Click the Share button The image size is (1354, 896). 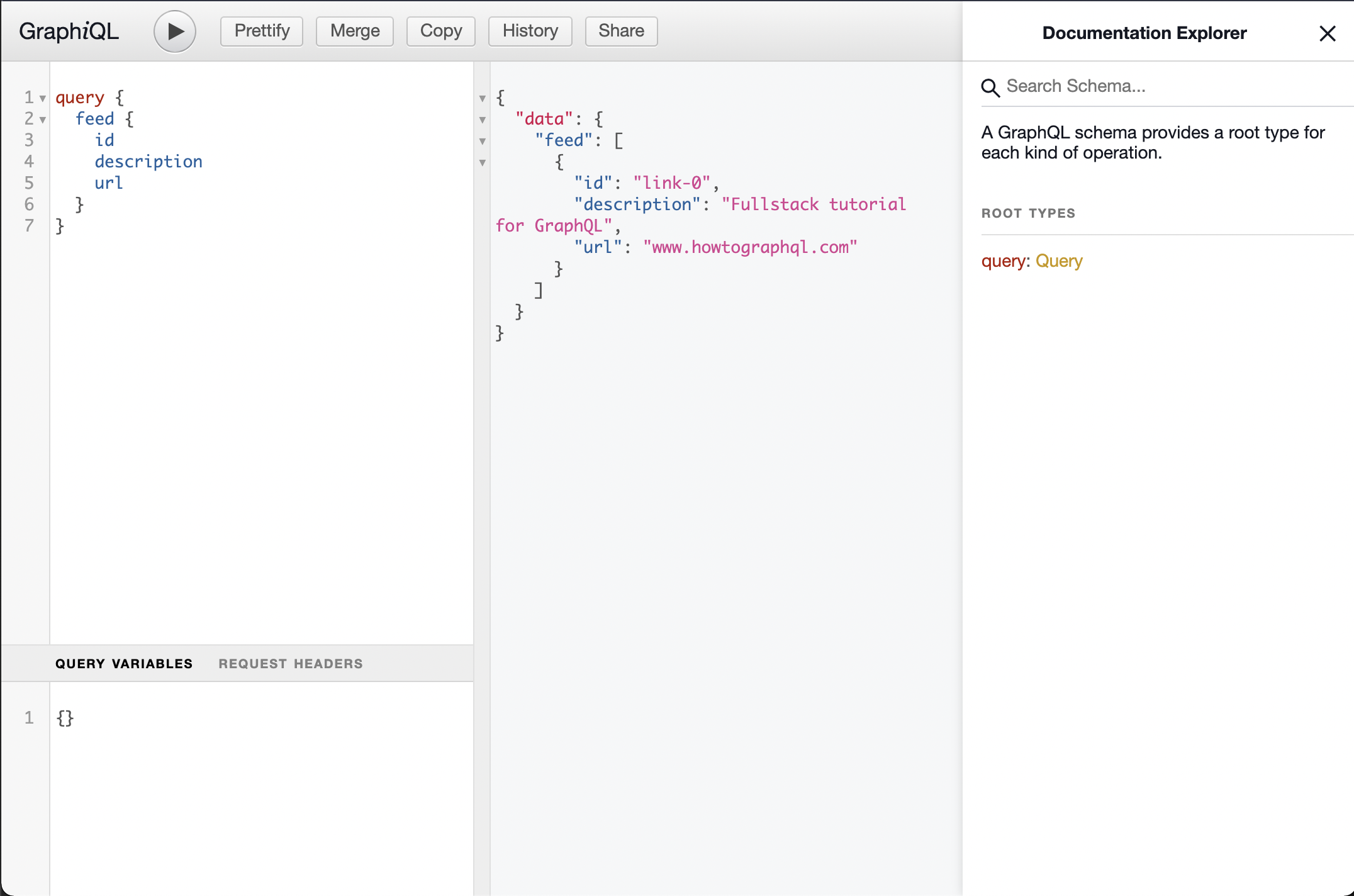(x=622, y=31)
